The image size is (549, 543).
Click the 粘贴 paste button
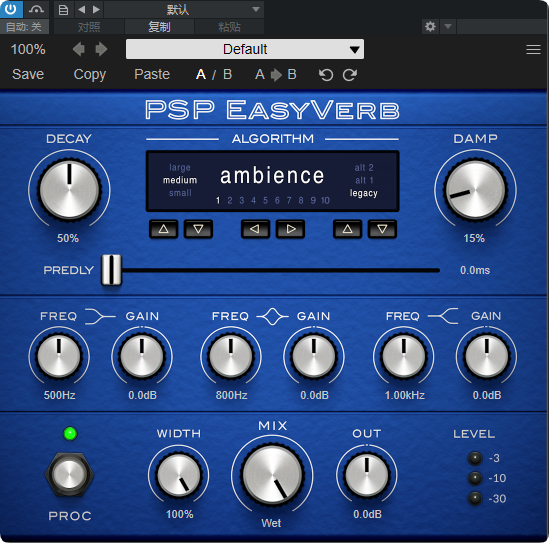(229, 27)
